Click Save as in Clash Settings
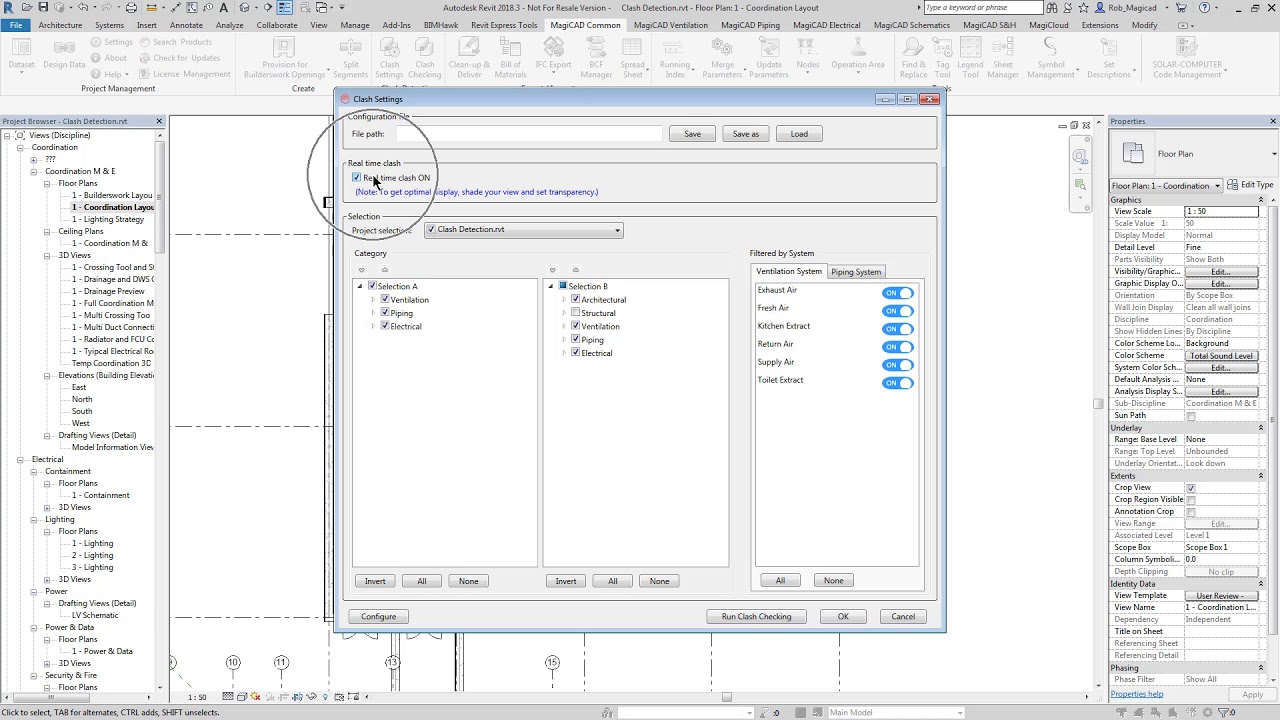Screen dimensions: 1280x720 click(746, 134)
